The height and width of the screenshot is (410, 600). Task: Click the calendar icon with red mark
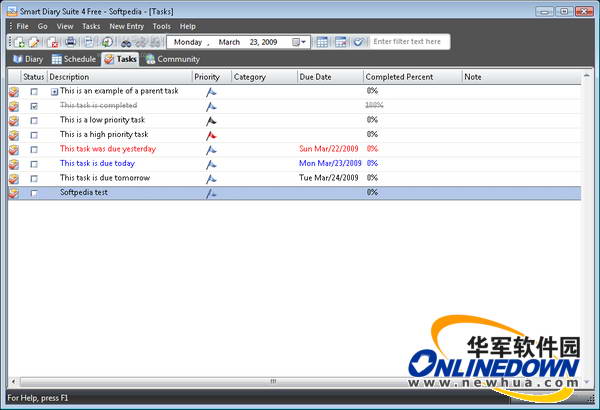[340, 42]
